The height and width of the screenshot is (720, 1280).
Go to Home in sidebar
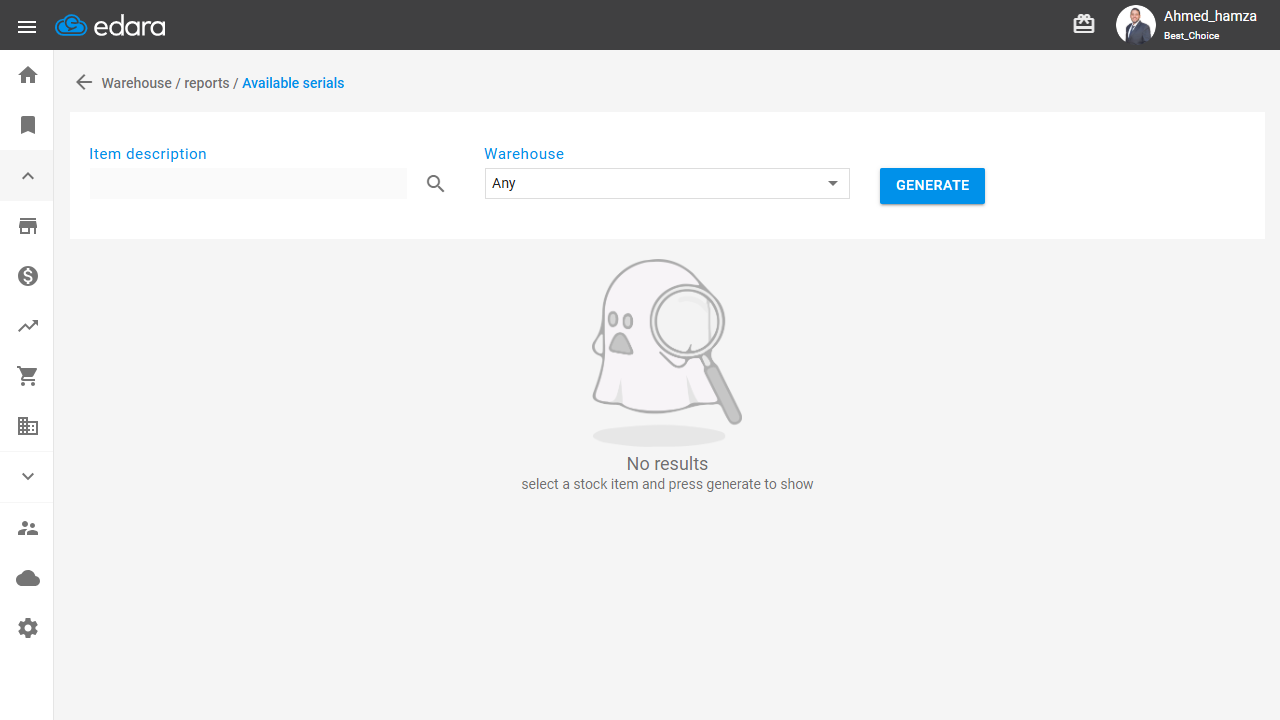(x=28, y=75)
